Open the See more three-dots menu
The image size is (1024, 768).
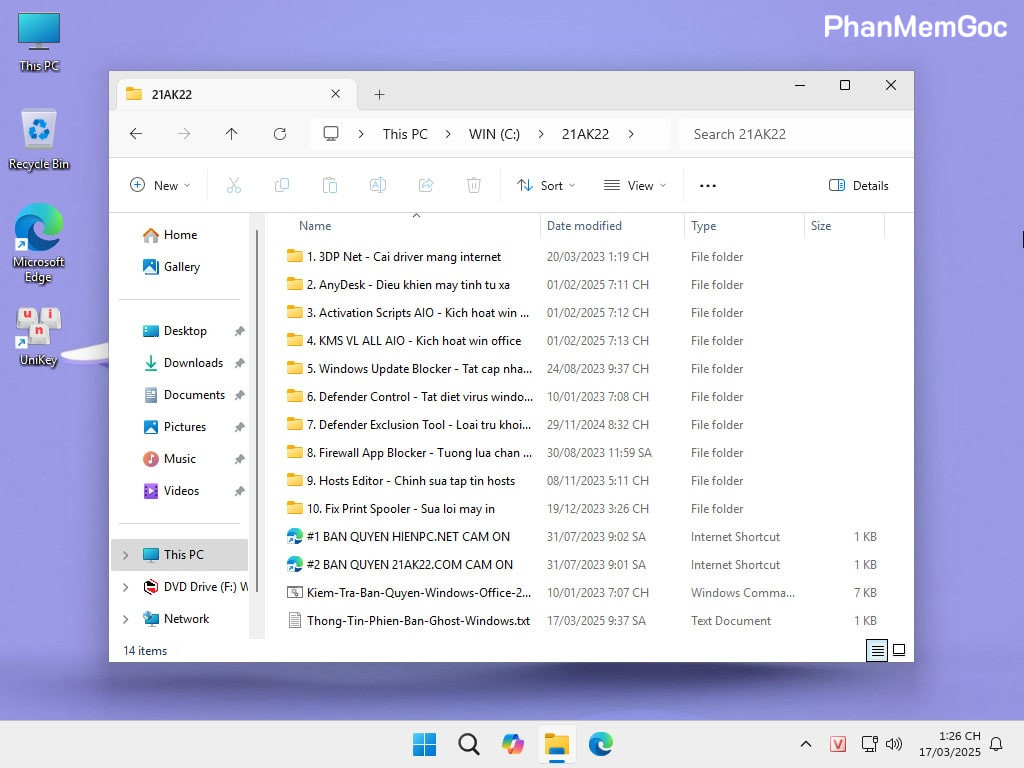708,185
